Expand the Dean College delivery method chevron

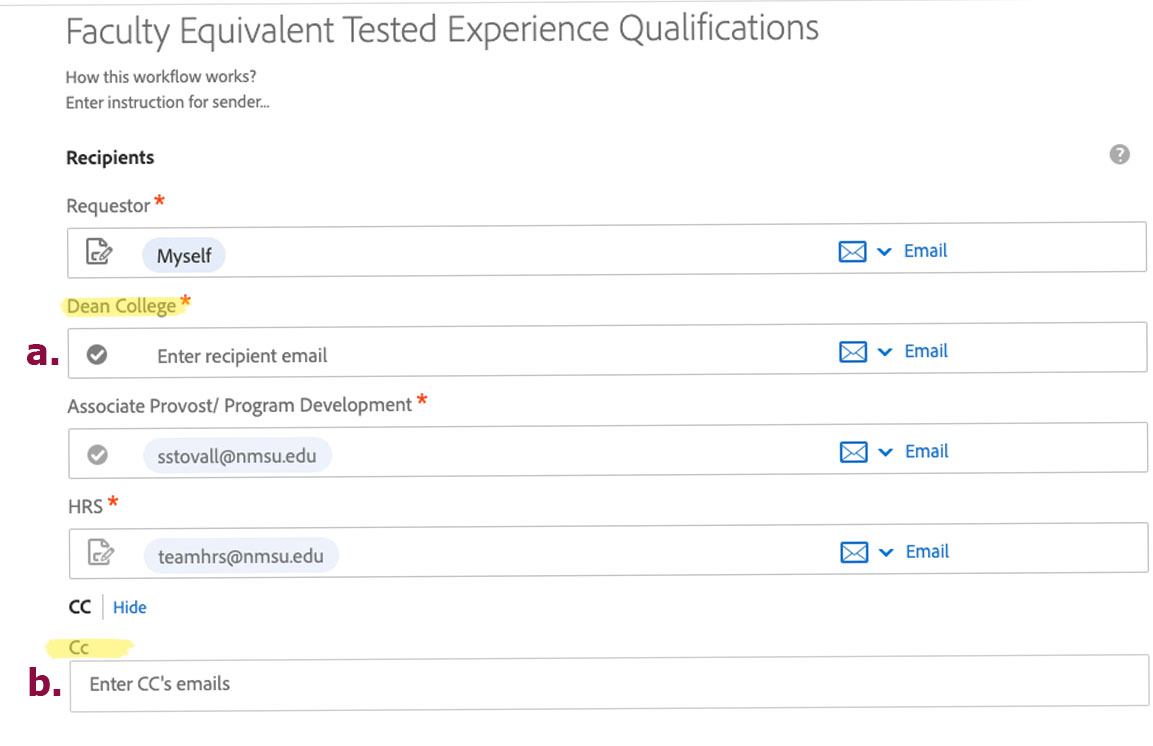[x=885, y=352]
